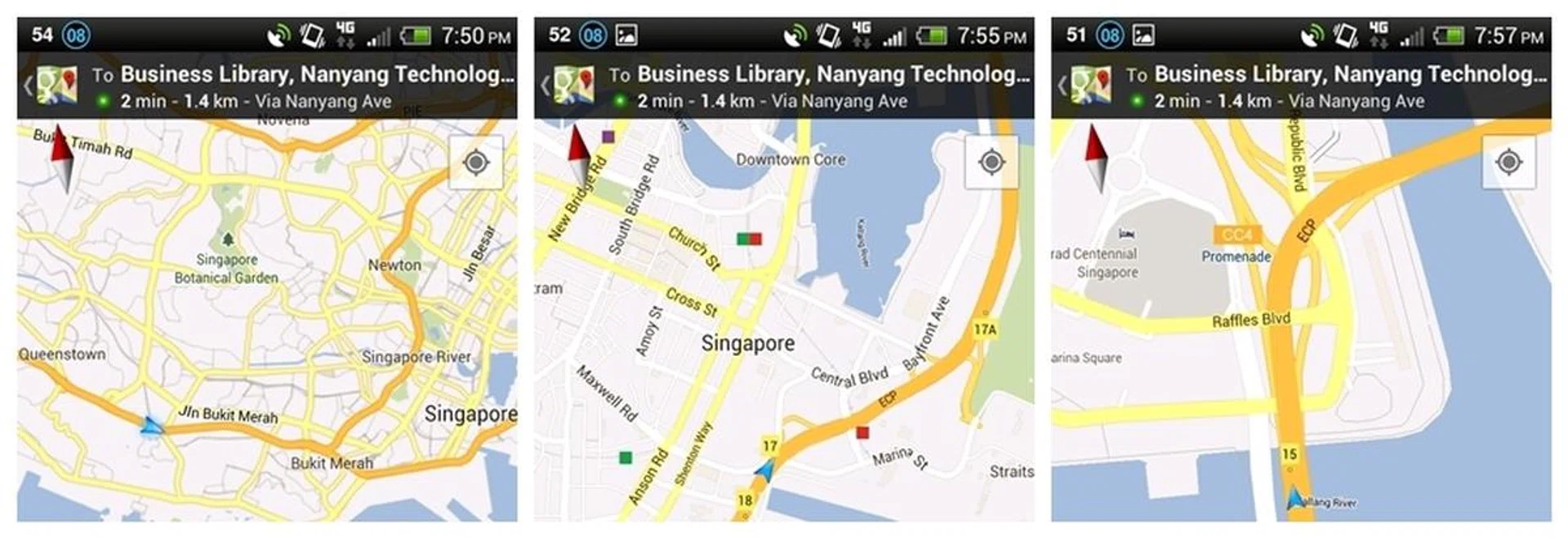Tap the my-location button on the 7:55 PM map
The height and width of the screenshot is (538, 1568).
click(992, 162)
